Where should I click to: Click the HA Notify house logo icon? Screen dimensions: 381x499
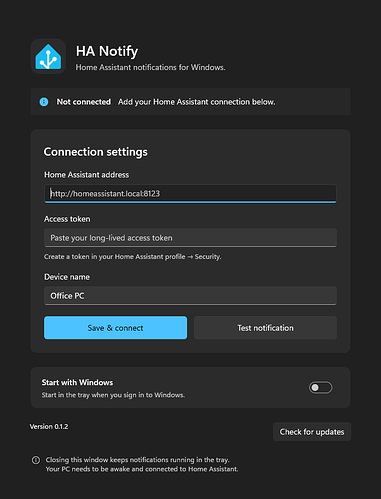(x=48, y=56)
